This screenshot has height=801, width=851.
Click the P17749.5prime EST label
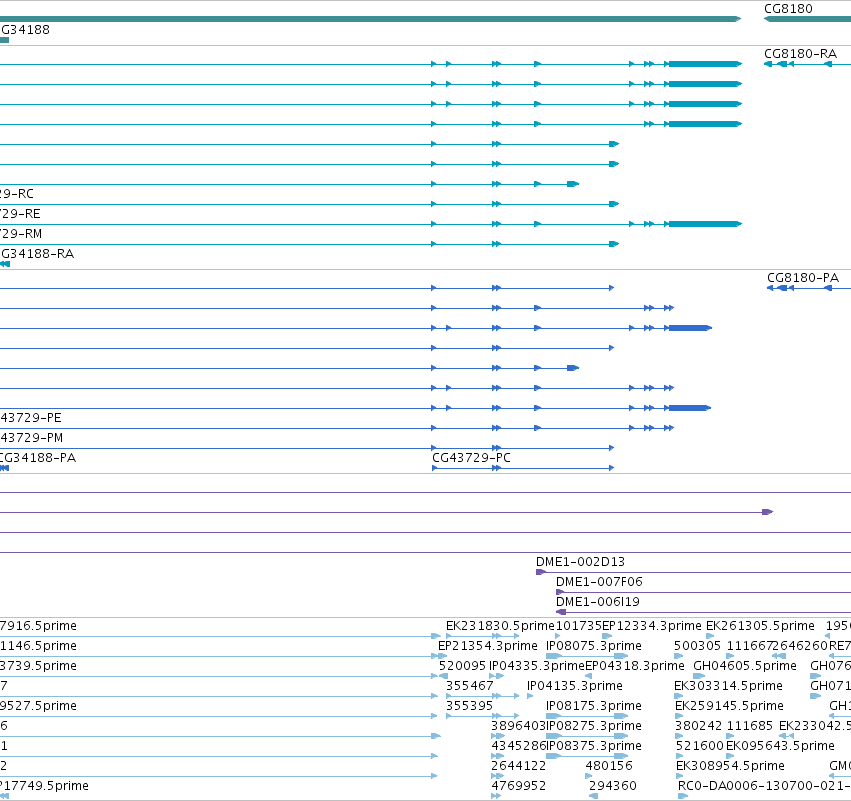click(44, 786)
